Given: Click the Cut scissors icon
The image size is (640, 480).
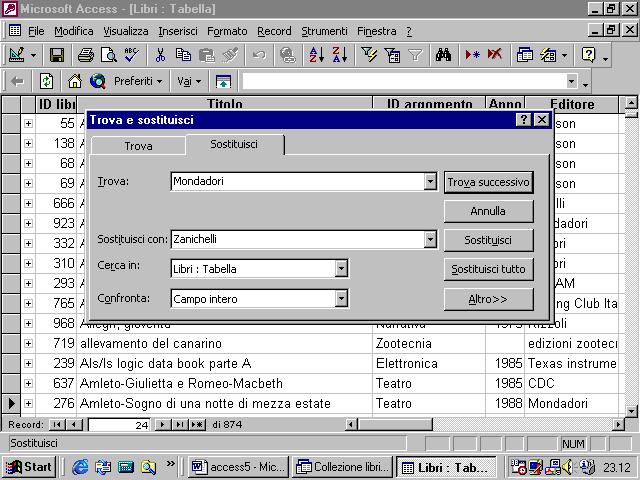Looking at the screenshot, I should pos(160,55).
